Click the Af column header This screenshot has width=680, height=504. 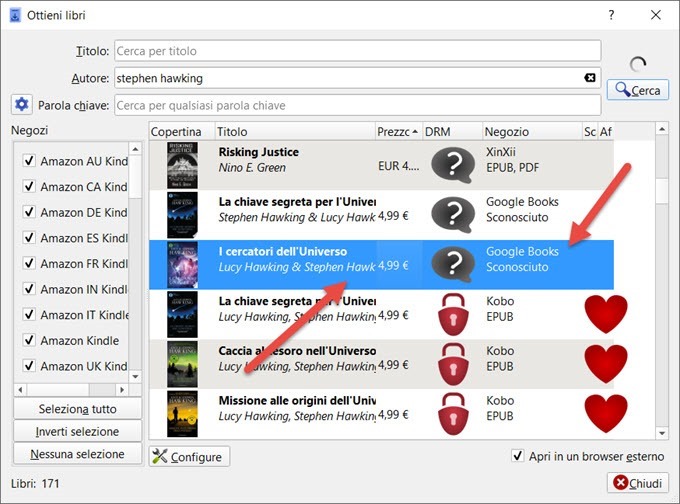pos(606,131)
